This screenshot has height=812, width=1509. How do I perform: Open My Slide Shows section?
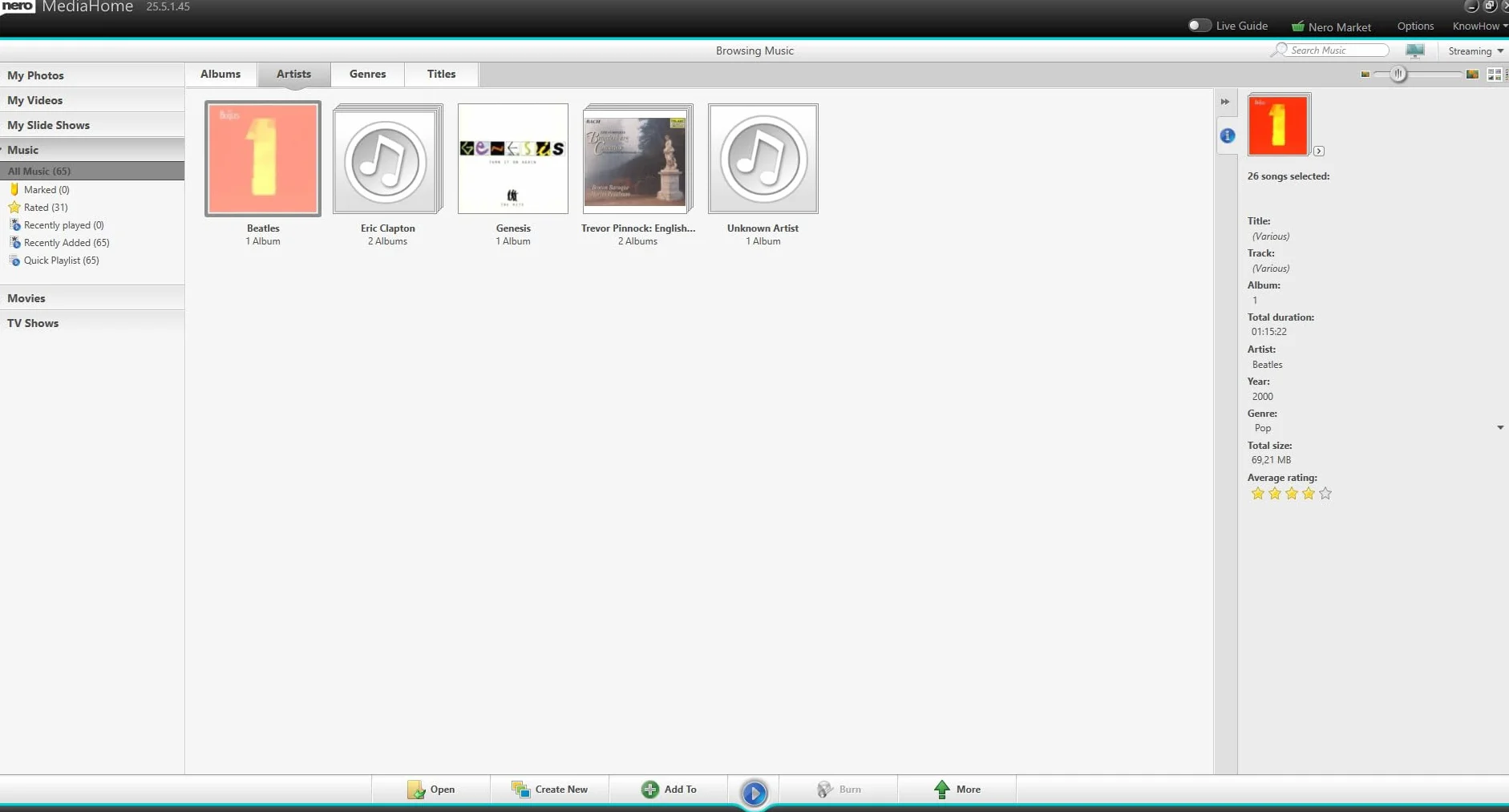(92, 125)
